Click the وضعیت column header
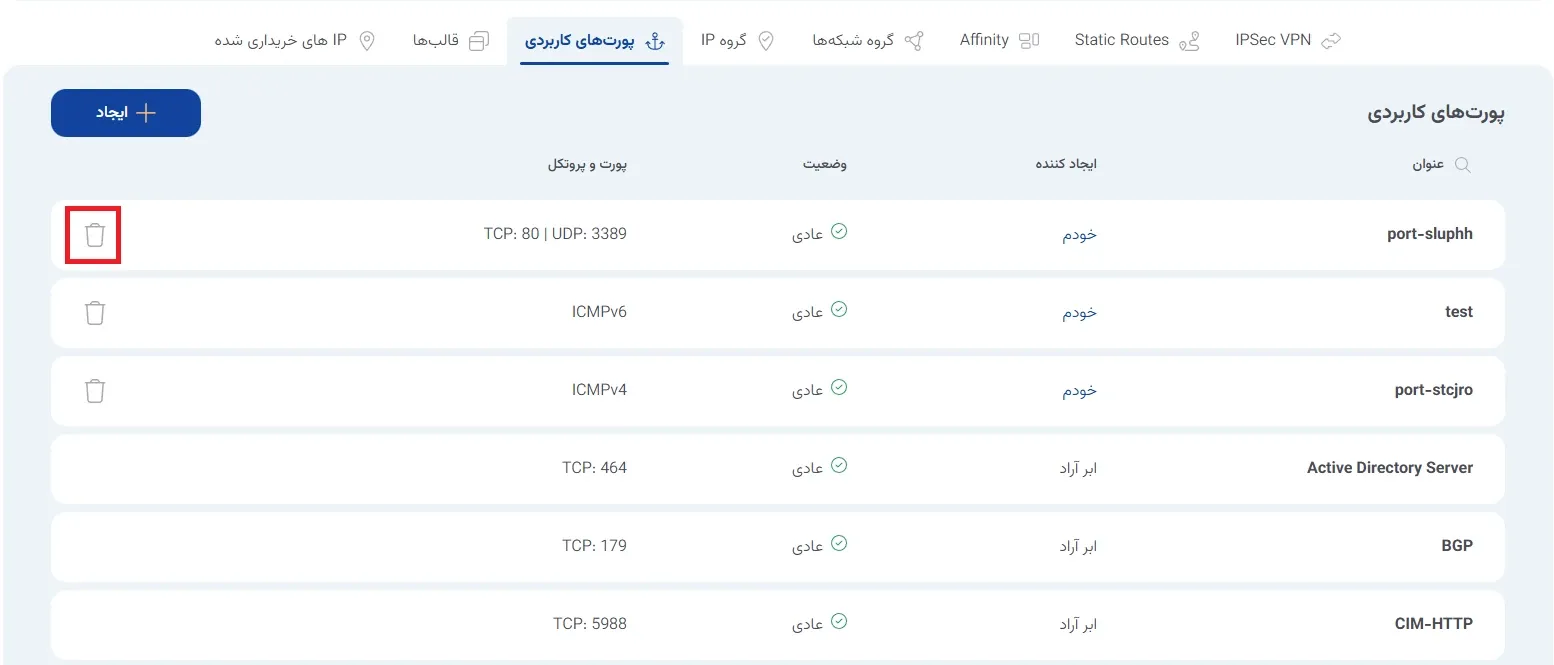This screenshot has width=1554, height=665. tap(824, 164)
